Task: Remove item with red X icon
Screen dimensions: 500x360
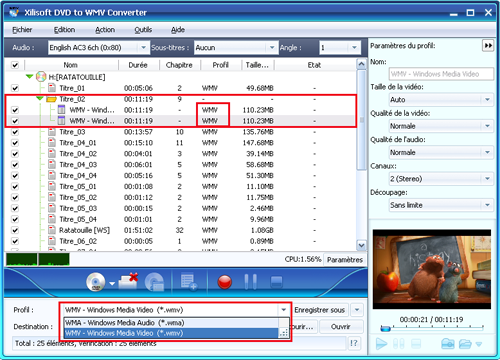Action: (129, 282)
